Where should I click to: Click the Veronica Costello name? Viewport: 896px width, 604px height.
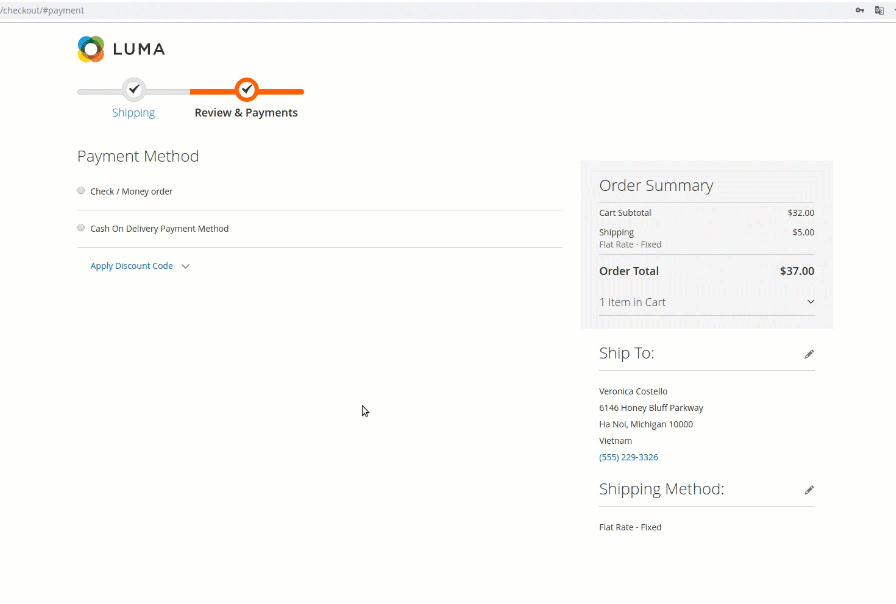(633, 391)
